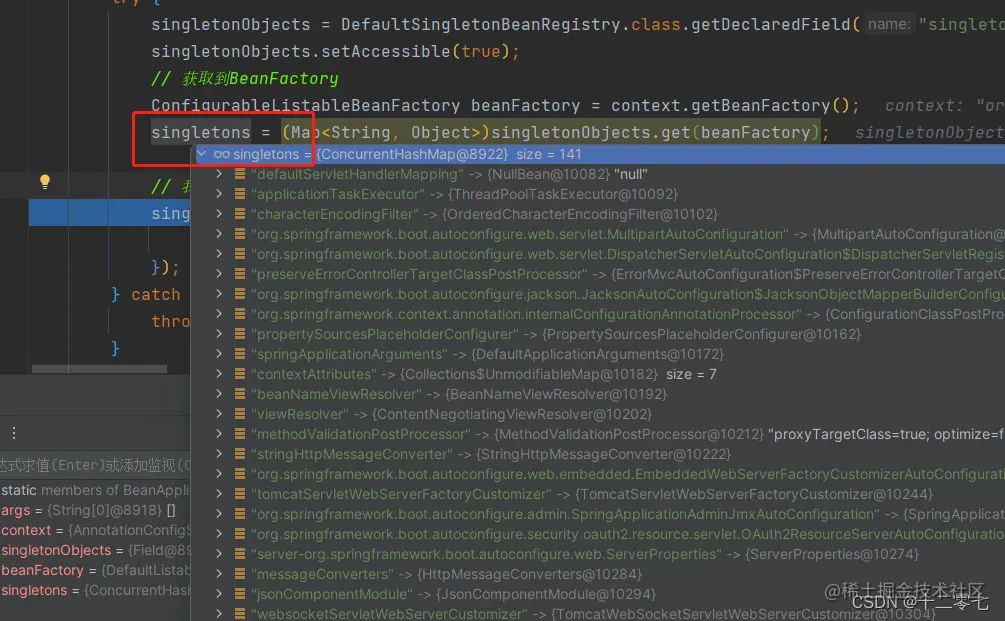This screenshot has width=1005, height=621.
Task: Select the context variable row
Action: point(95,530)
